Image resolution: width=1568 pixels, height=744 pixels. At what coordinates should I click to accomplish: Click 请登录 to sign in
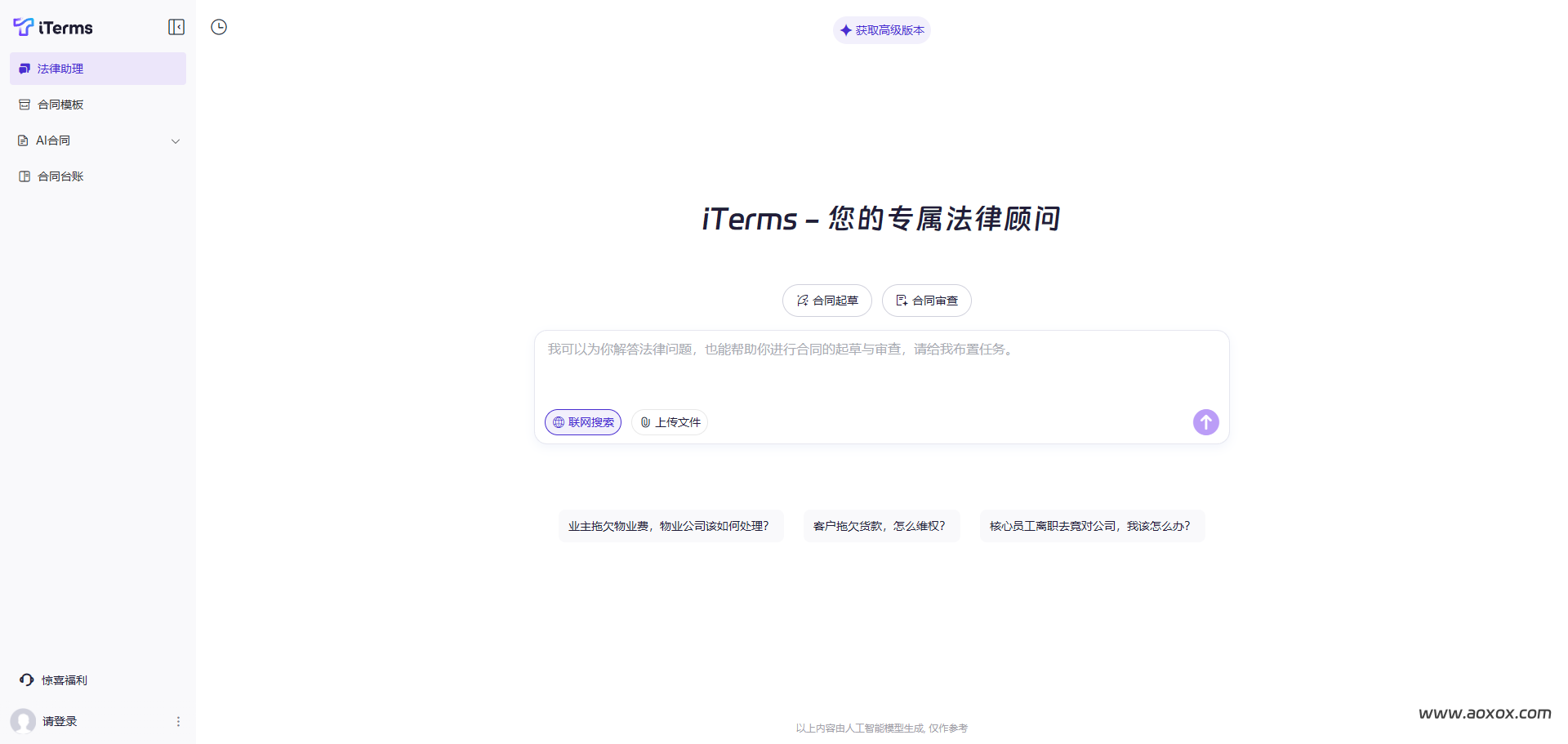pos(60,721)
